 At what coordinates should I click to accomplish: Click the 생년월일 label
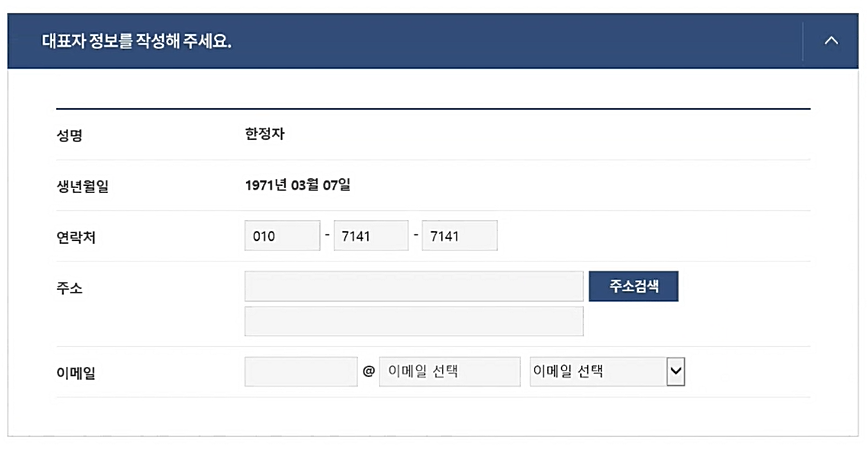[x=82, y=186]
